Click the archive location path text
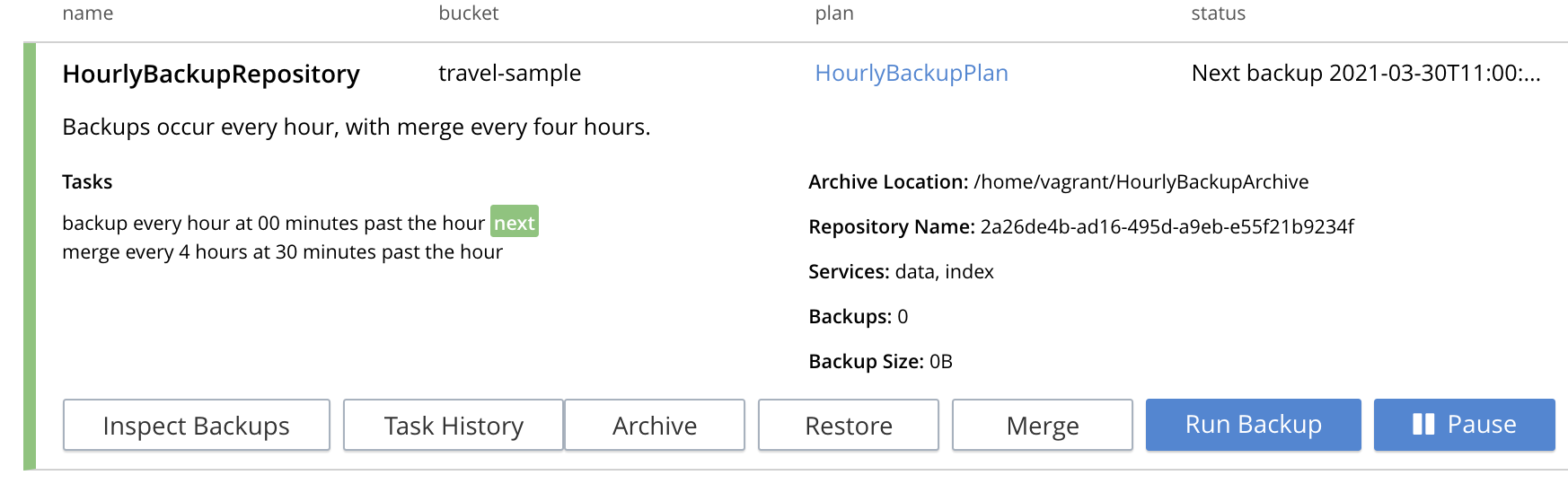Viewport: 1568px width, 493px height. pos(1141,182)
